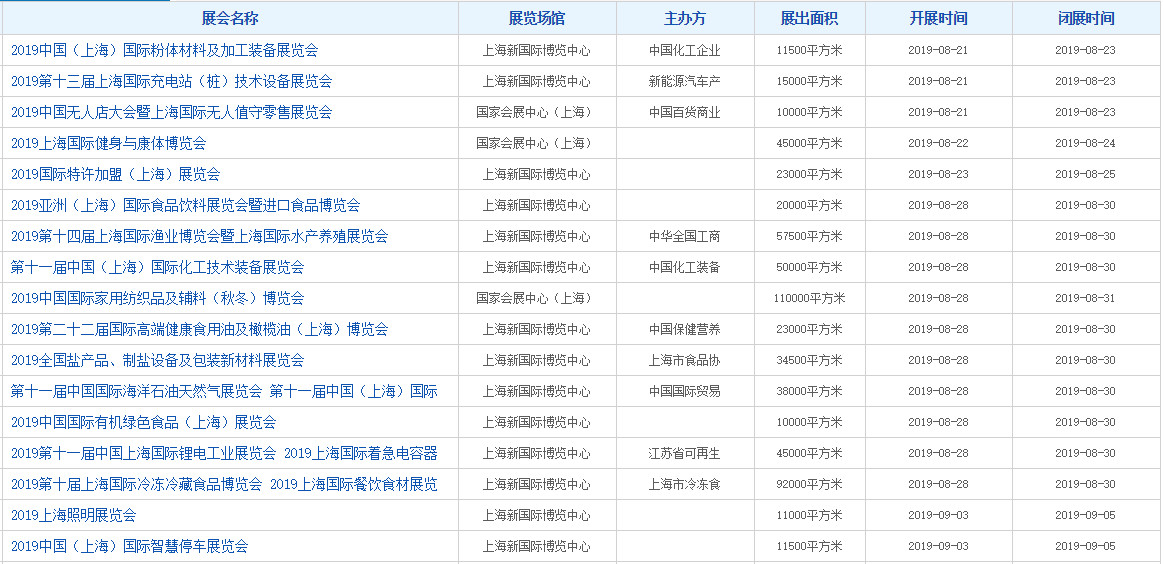Open 2019国际特许加盟（上海）展览会 link
The height and width of the screenshot is (564, 1164).
115,174
